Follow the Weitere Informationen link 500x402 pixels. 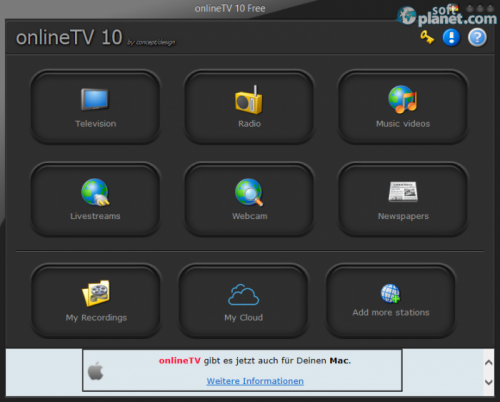click(x=255, y=381)
